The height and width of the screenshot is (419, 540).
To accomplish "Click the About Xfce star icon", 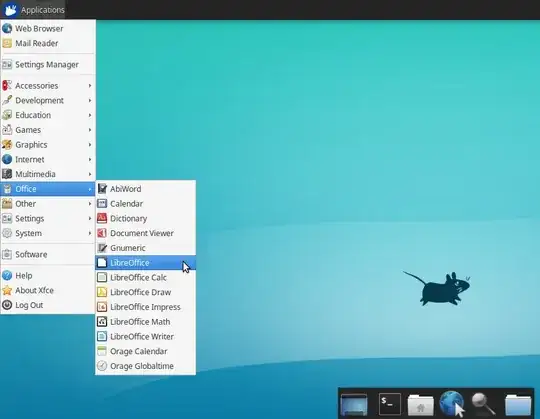I will pyautogui.click(x=7, y=290).
